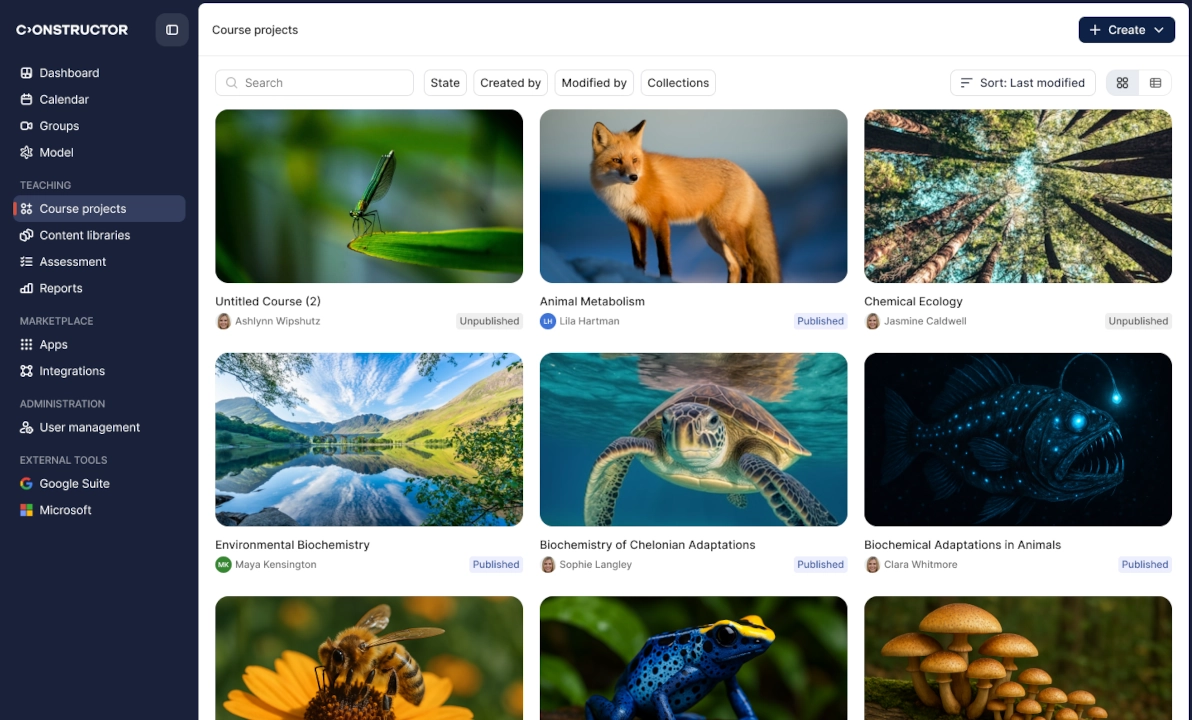
Task: Click the Assessment icon in sidebar
Action: (27, 262)
